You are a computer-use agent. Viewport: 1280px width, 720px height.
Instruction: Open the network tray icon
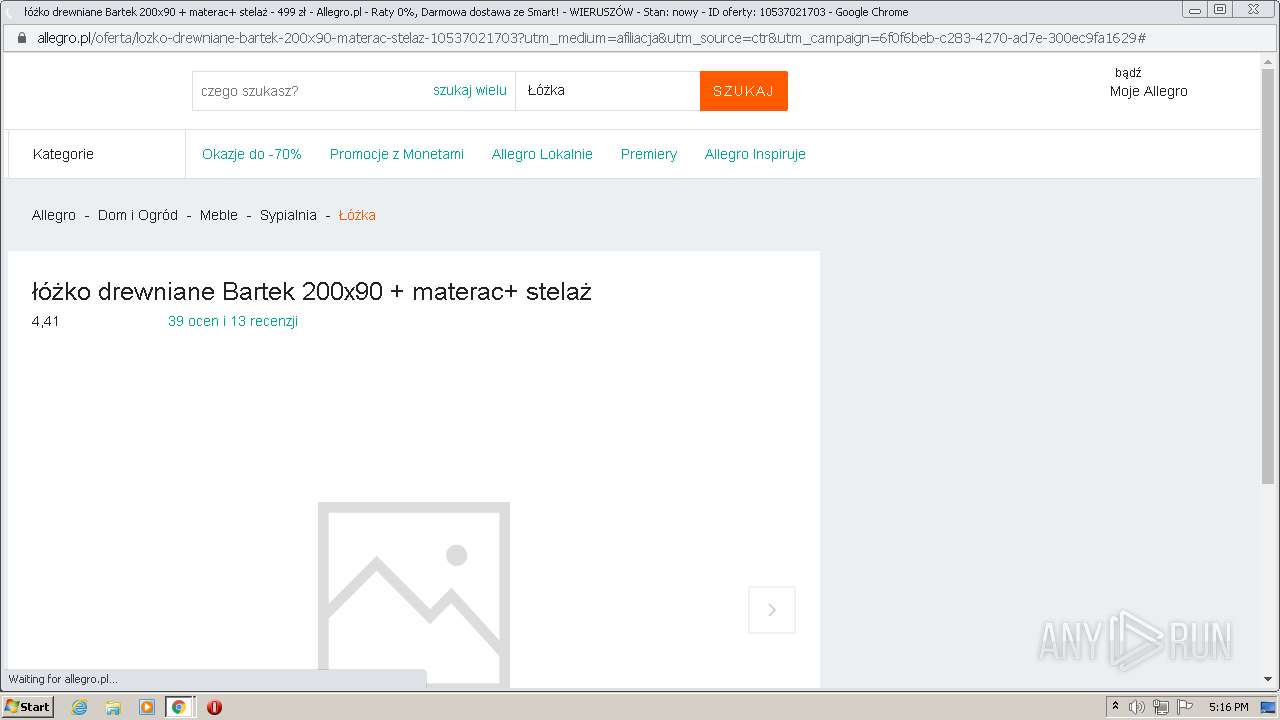pos(1161,707)
